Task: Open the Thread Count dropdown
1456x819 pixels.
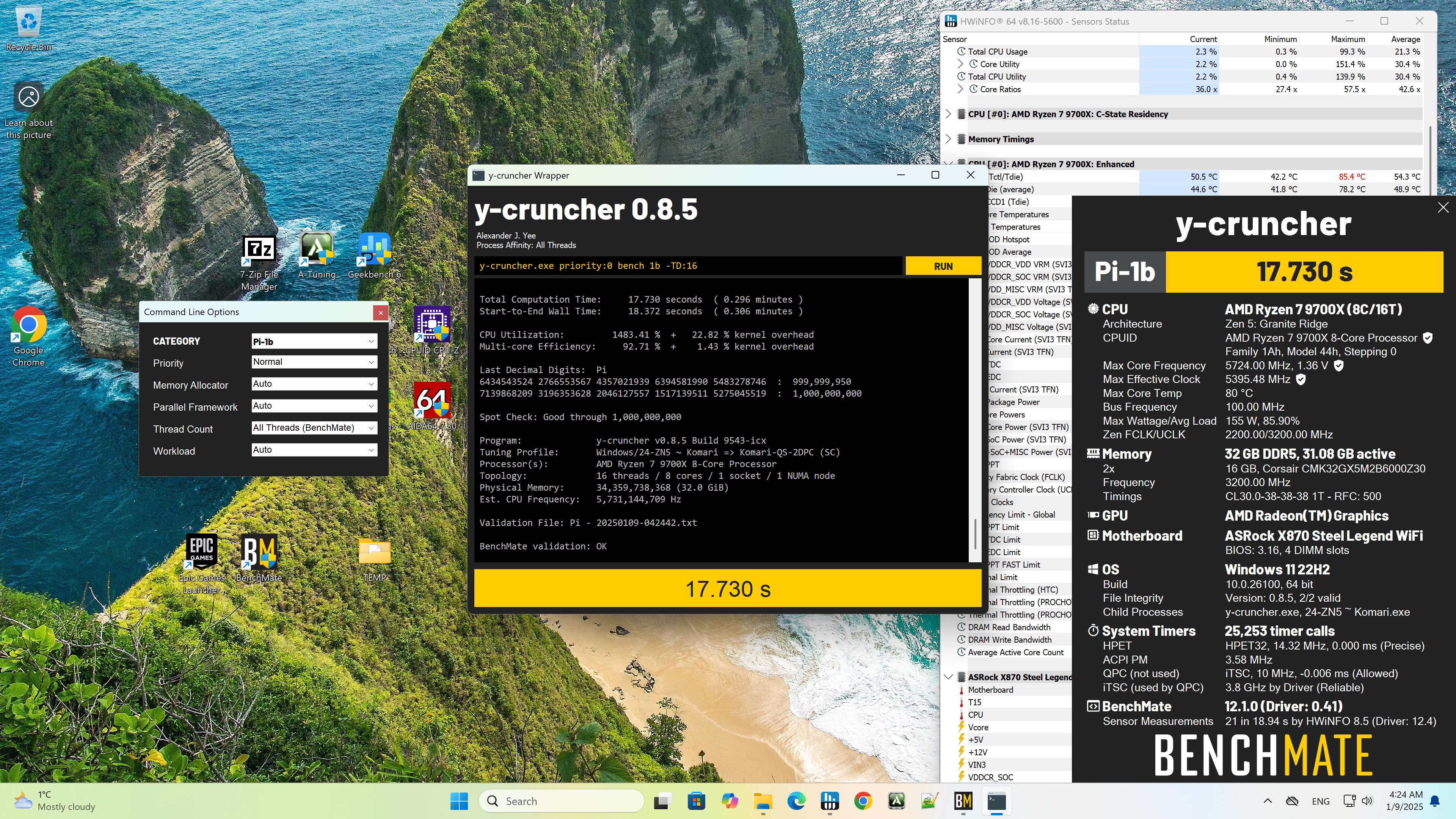Action: pos(314,428)
